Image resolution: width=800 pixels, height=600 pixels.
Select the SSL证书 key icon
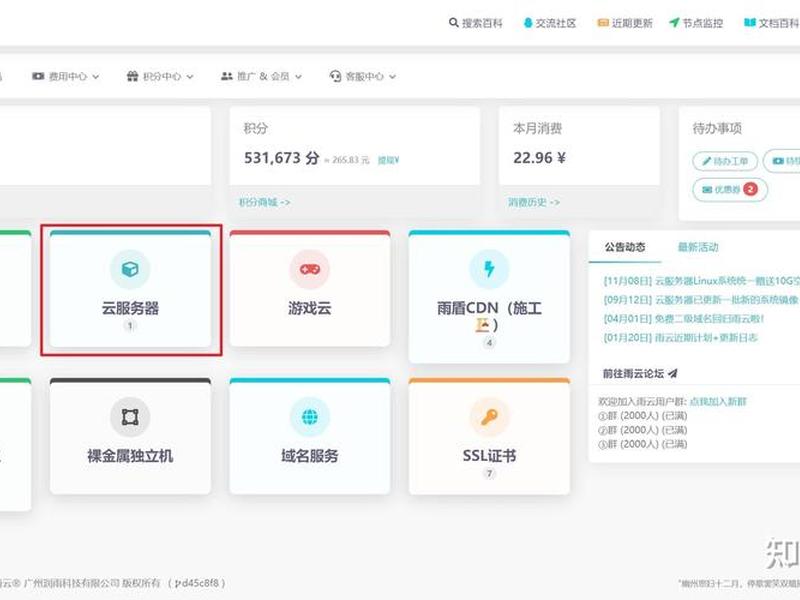(489, 417)
